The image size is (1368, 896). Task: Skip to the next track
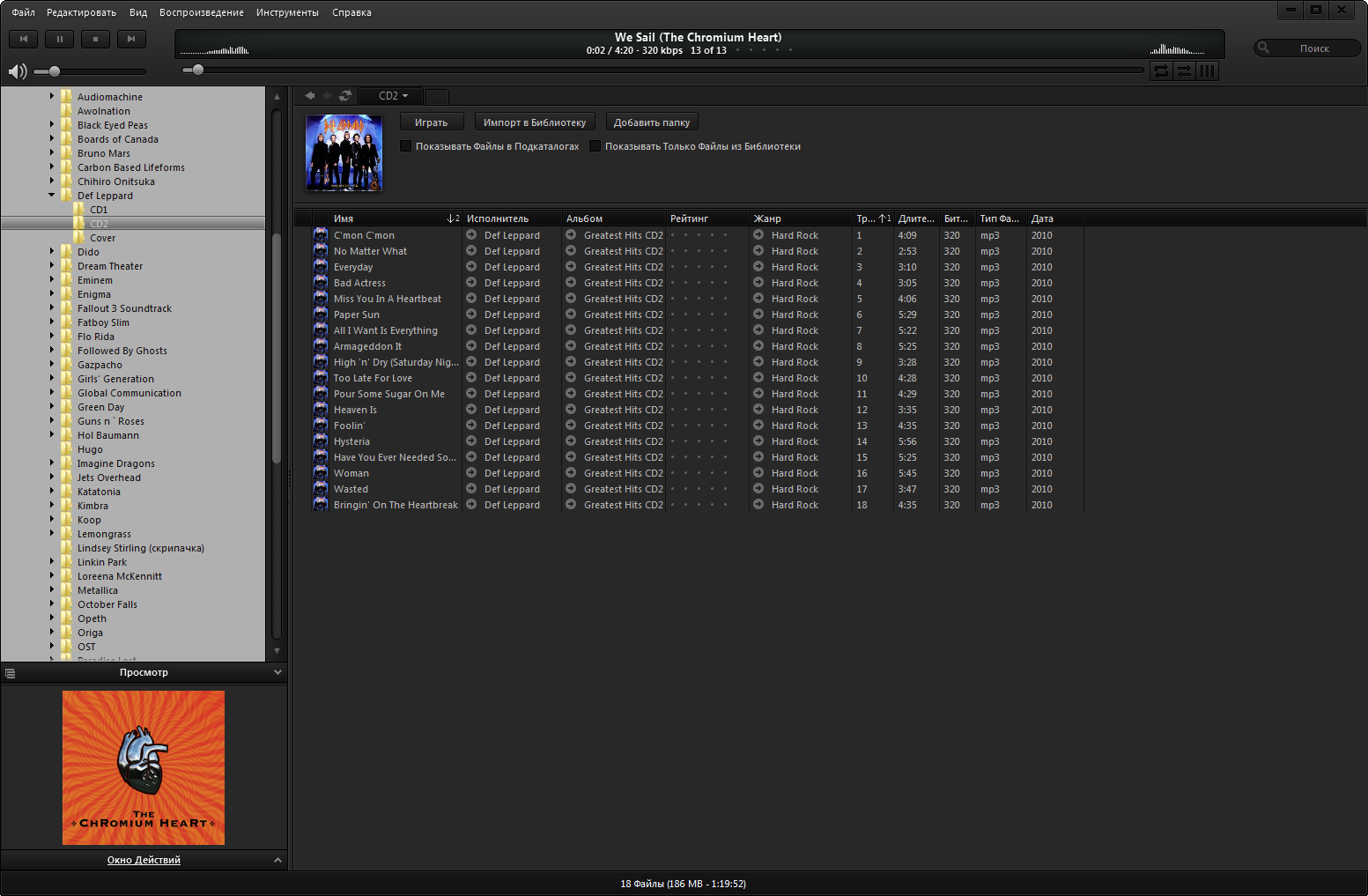(131, 39)
